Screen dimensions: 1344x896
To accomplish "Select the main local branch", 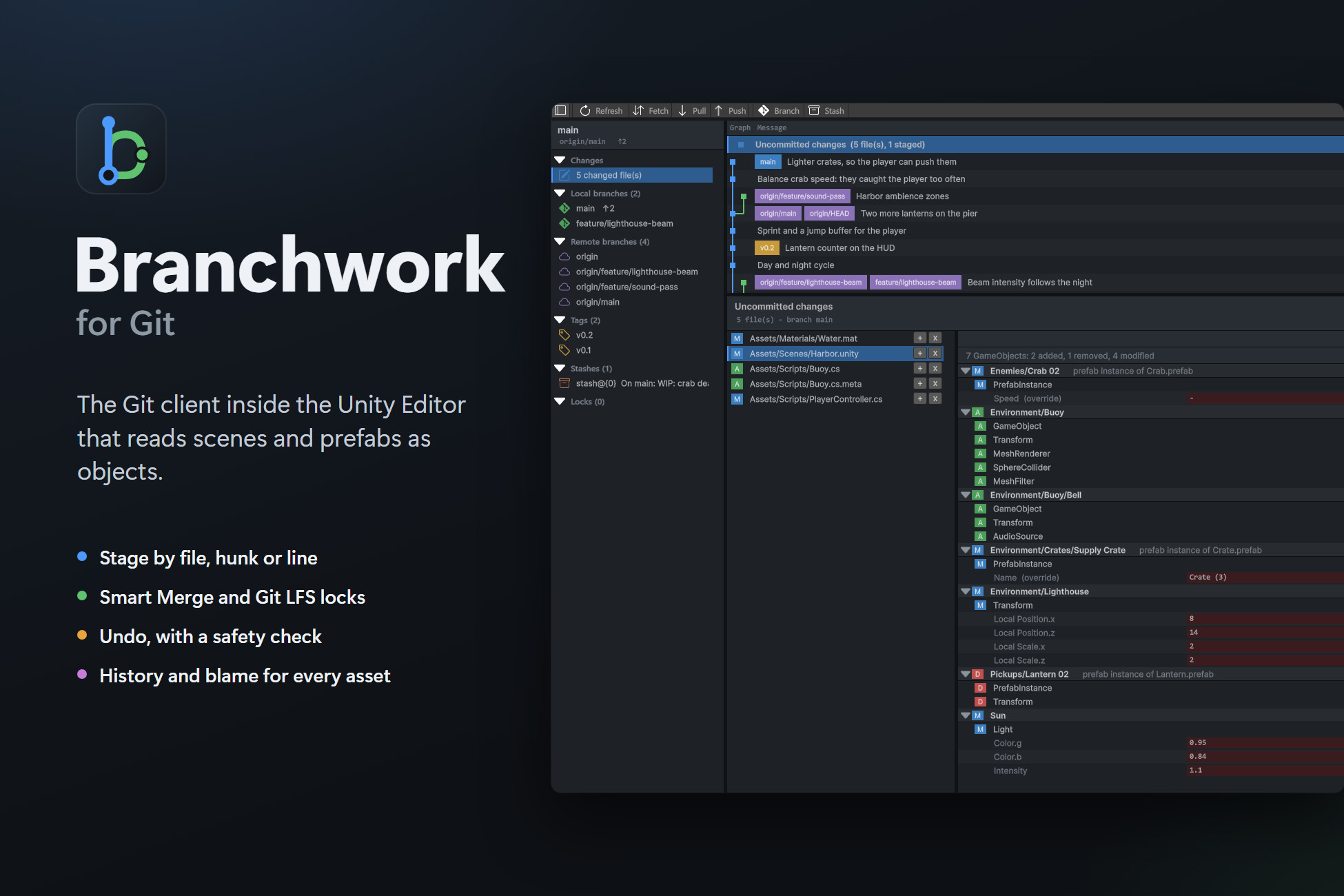I will 632,208.
